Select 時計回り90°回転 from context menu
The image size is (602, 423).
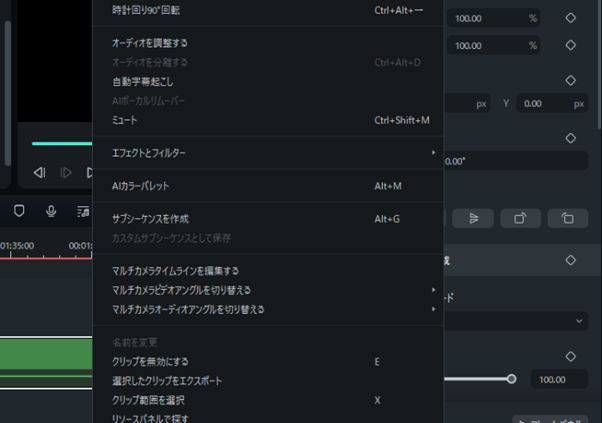pos(268,10)
